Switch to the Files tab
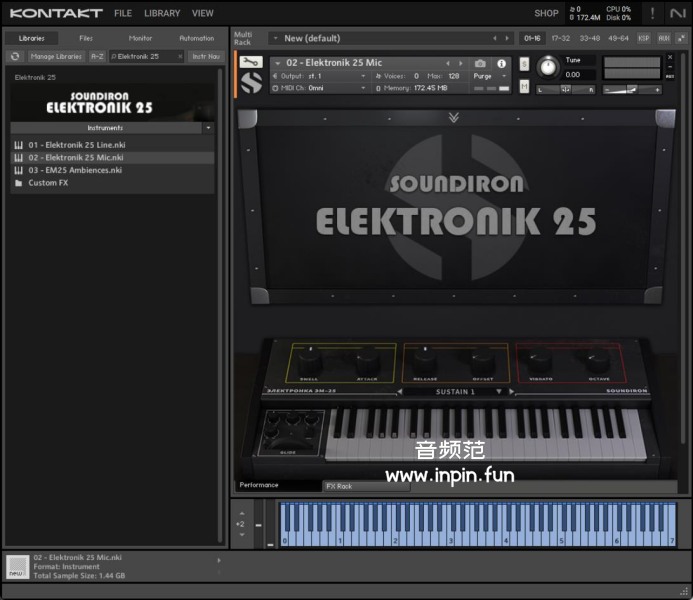Viewport: 693px width, 600px height. click(x=86, y=38)
